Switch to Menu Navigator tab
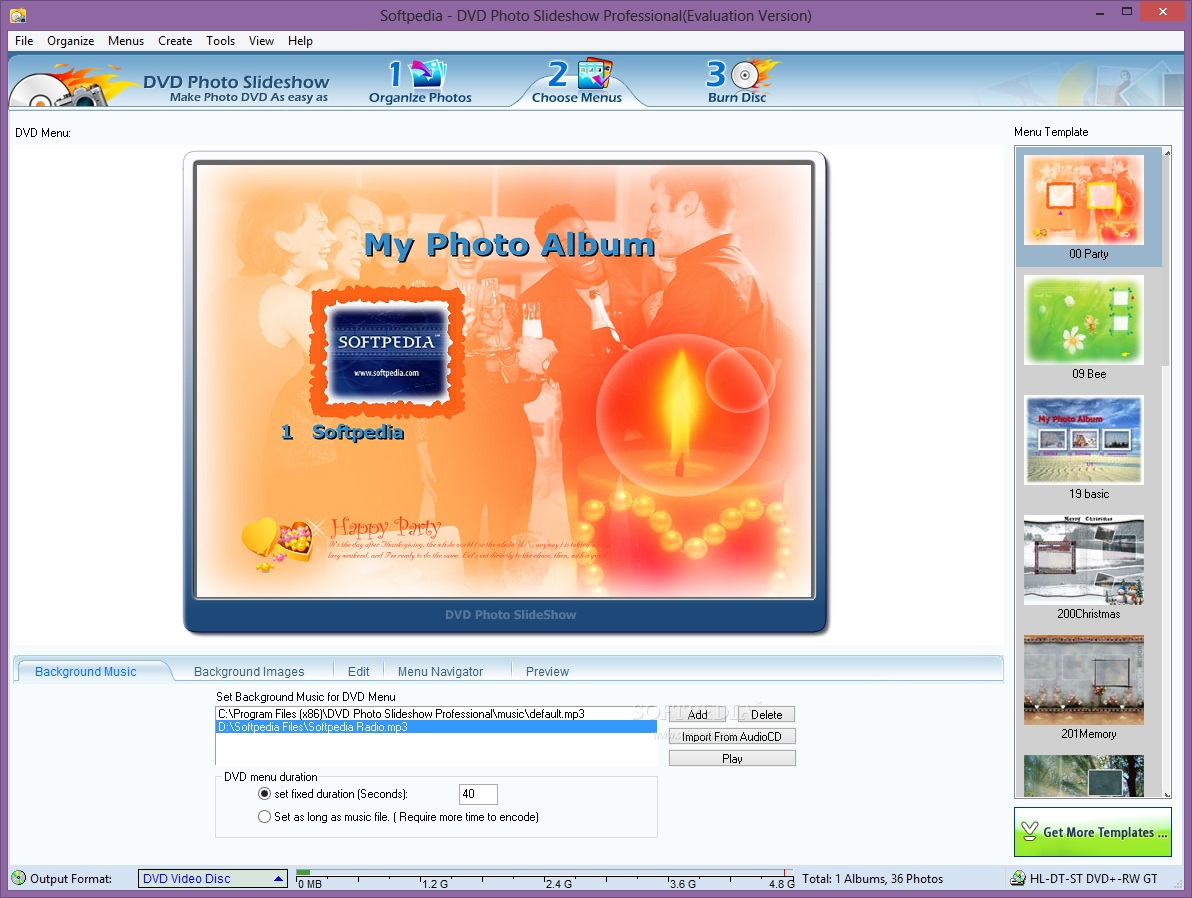Image resolution: width=1192 pixels, height=898 pixels. coord(440,671)
